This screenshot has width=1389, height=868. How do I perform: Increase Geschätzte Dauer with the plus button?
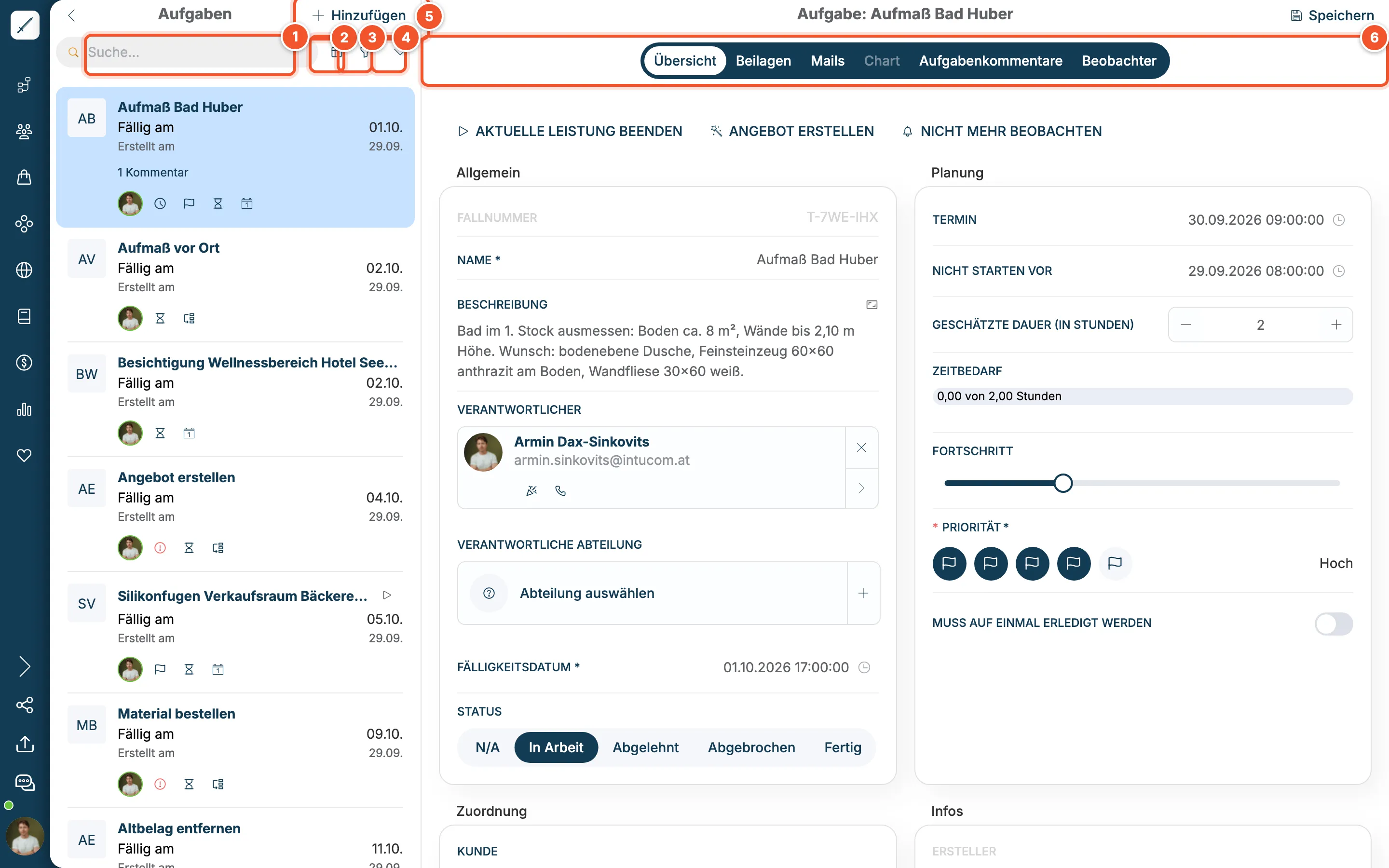tap(1336, 325)
